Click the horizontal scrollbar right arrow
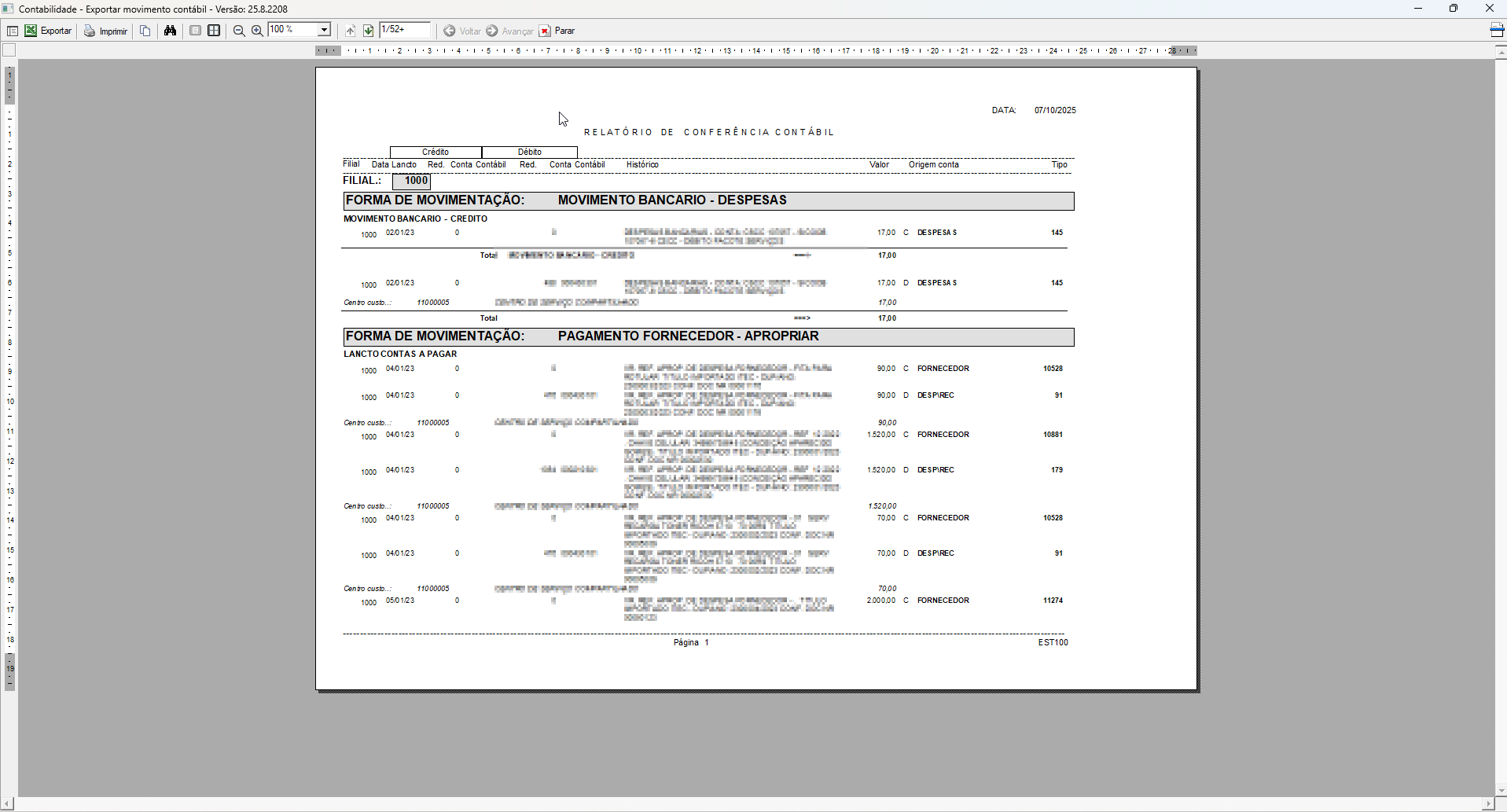Viewport: 1507px width, 812px height. 1487,804
